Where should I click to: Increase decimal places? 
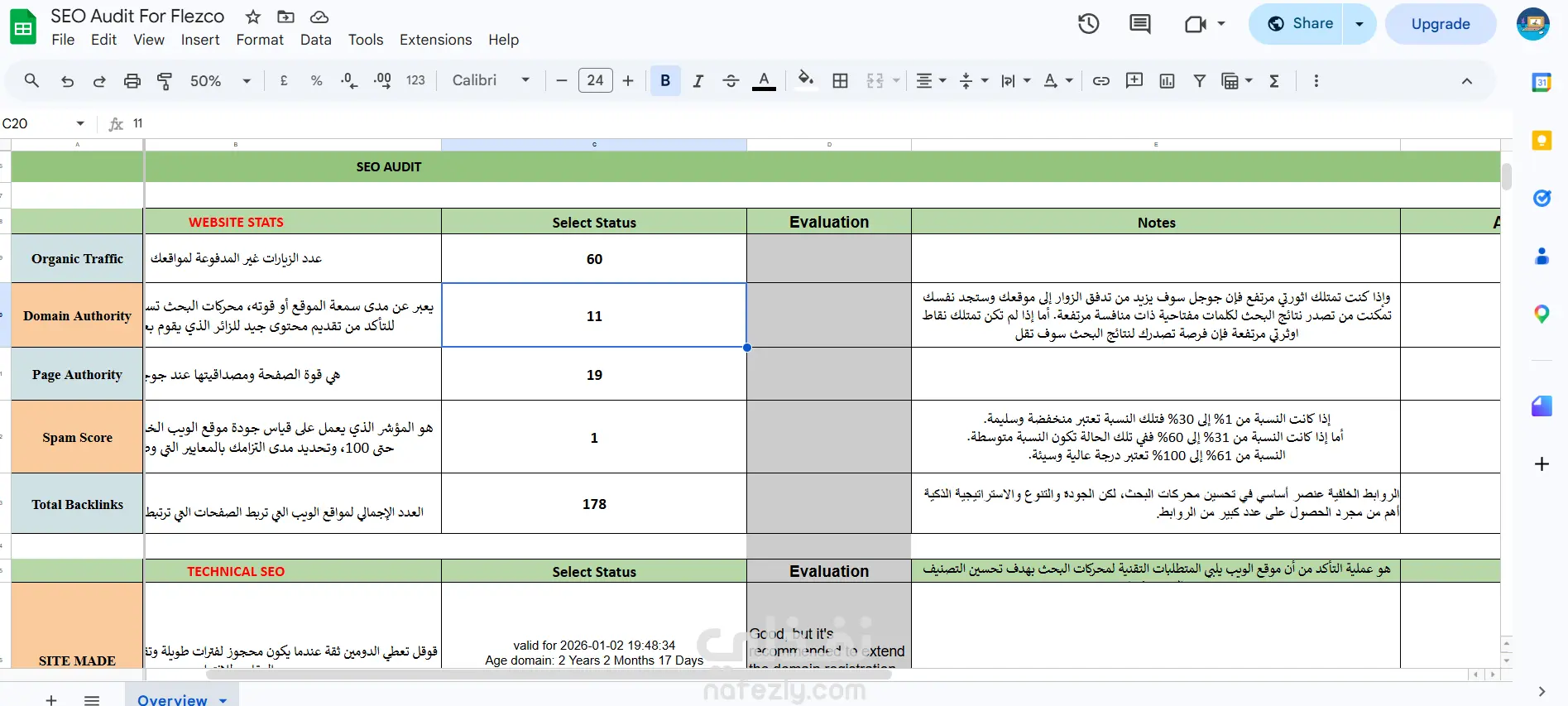pos(382,80)
